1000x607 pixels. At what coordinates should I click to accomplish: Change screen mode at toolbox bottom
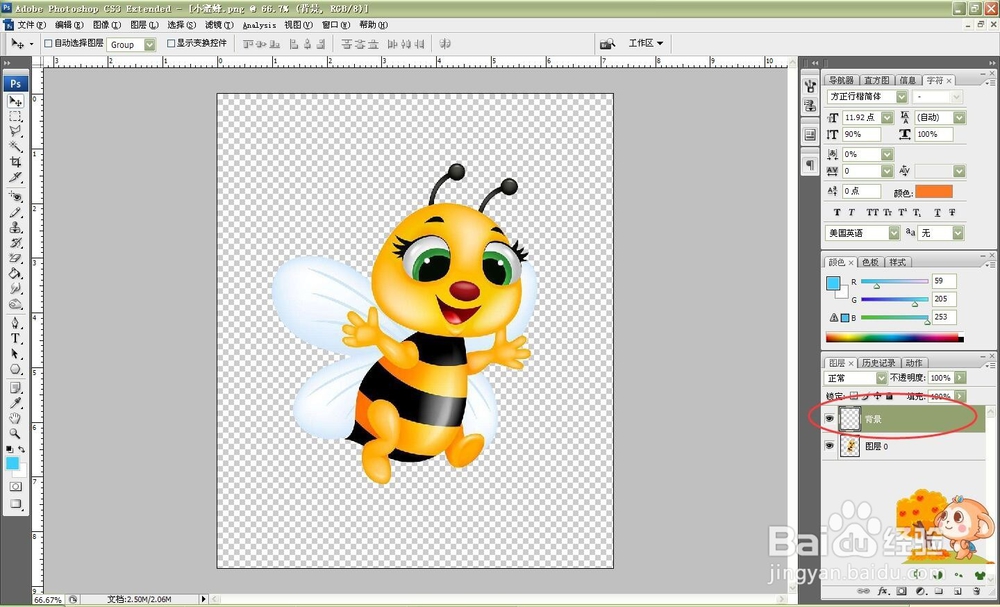(15, 504)
